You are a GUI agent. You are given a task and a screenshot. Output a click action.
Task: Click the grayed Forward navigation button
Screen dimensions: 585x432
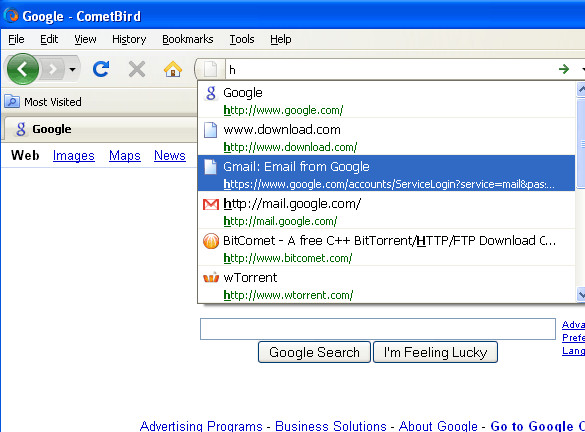[x=53, y=69]
